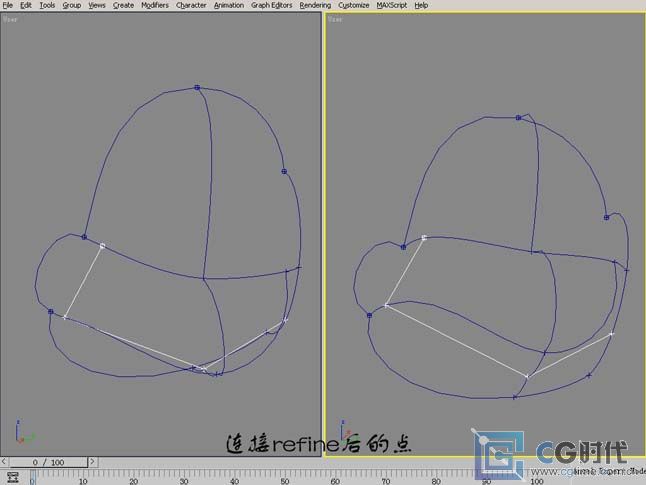This screenshot has height=485, width=646.
Task: Open the Animation menu
Action: (229, 5)
